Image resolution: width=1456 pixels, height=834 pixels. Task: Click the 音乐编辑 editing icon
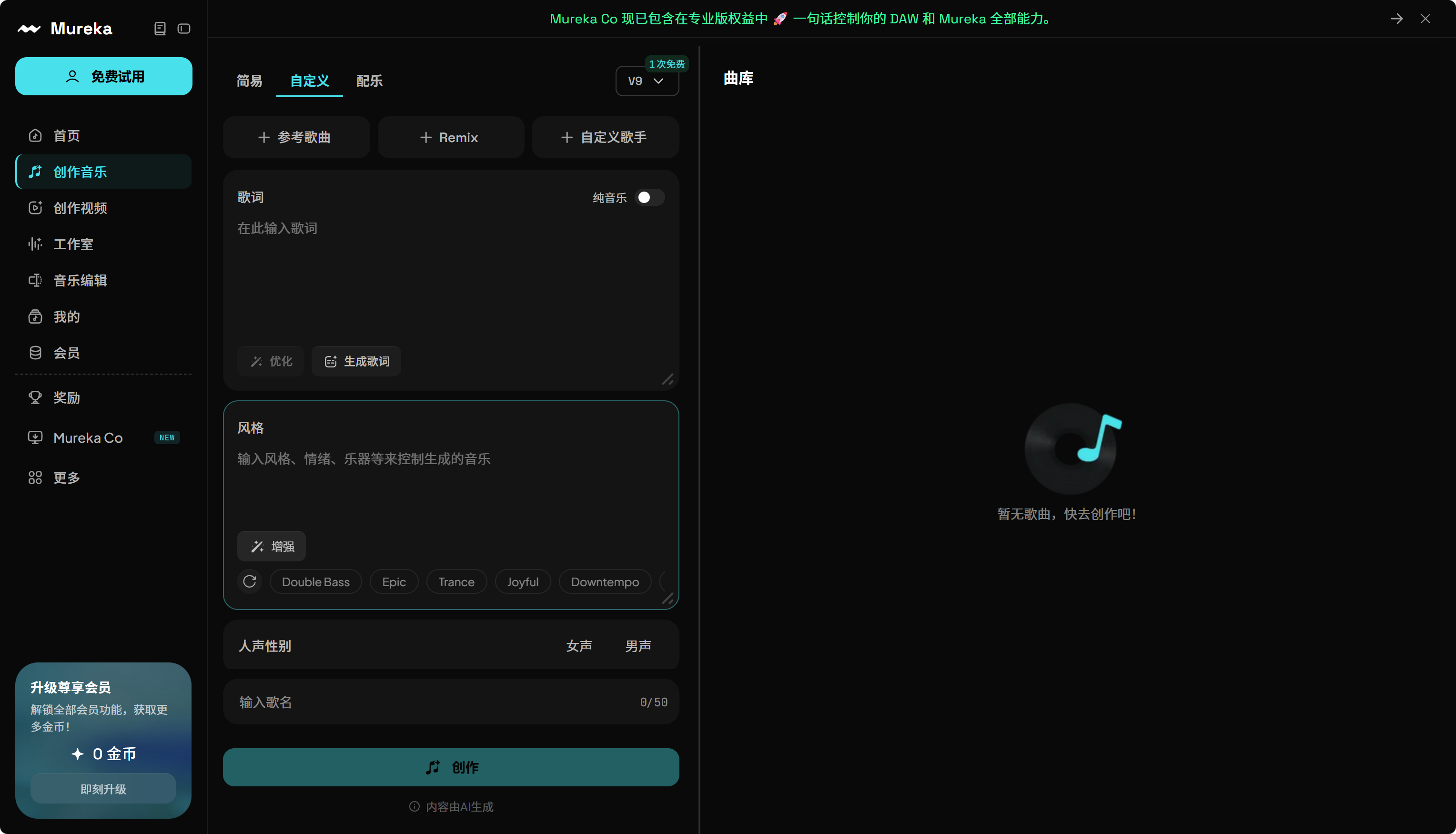tap(36, 280)
